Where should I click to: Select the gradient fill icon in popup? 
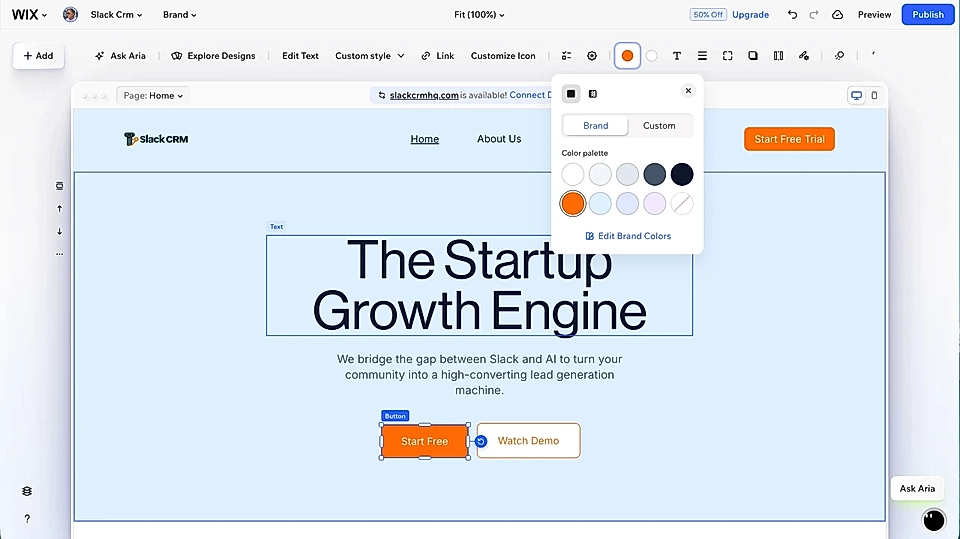coord(593,94)
